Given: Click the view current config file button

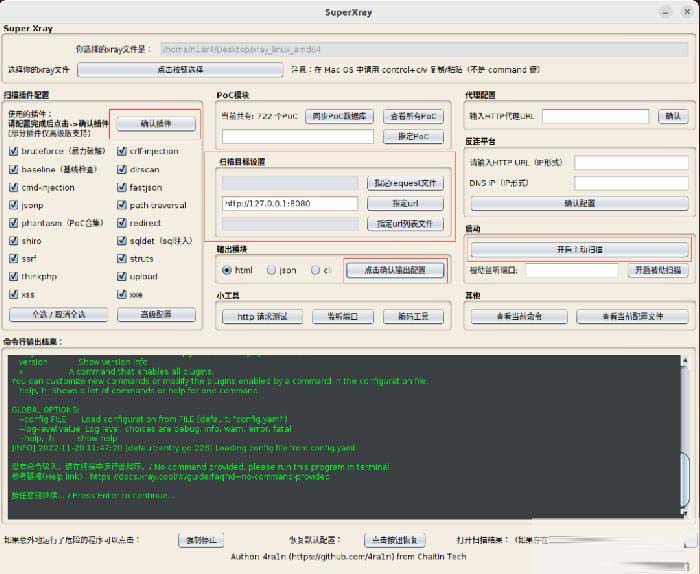Looking at the screenshot, I should [633, 316].
